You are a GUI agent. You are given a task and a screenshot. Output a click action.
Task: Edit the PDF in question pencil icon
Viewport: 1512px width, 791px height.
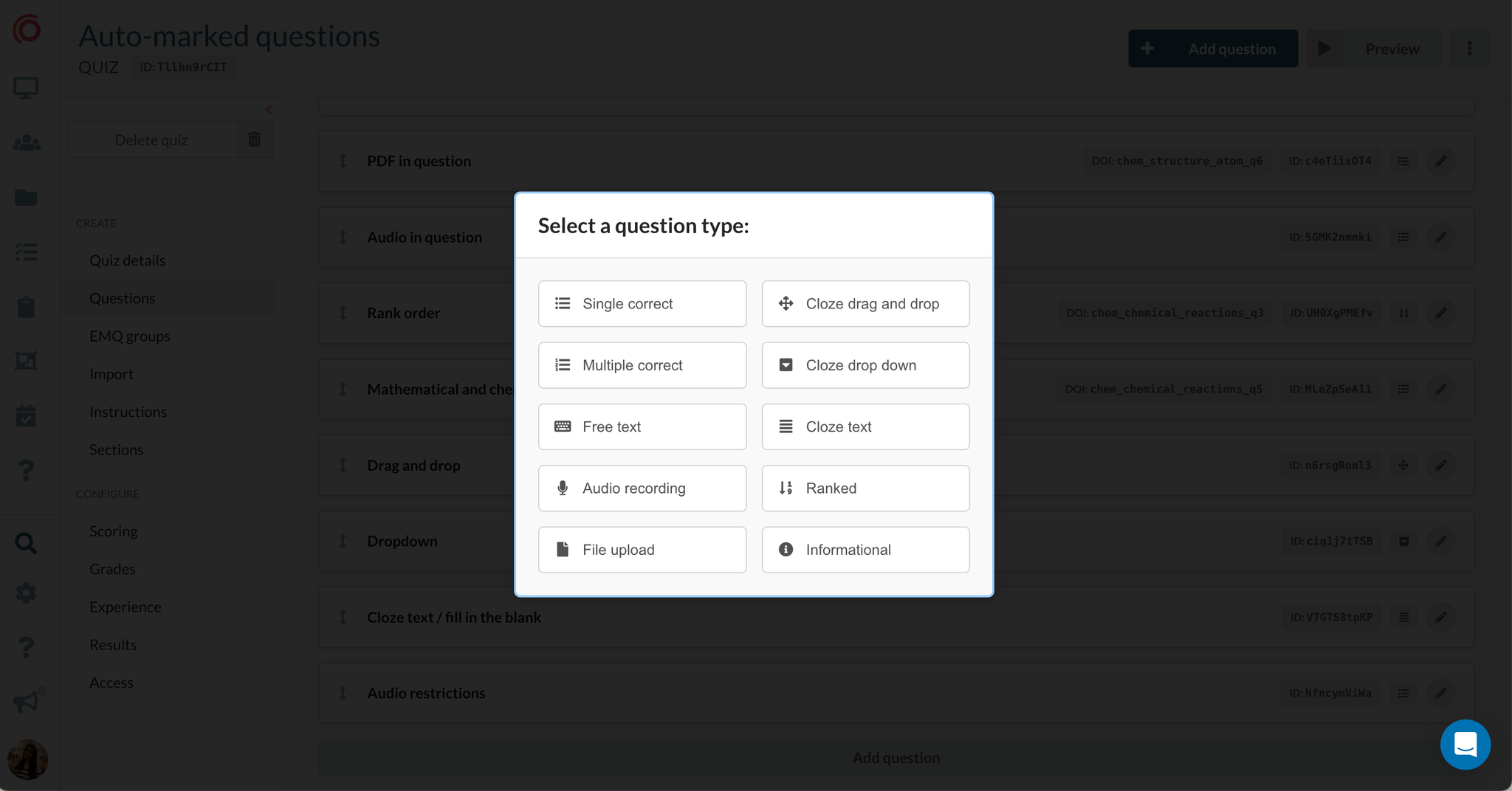click(x=1440, y=161)
